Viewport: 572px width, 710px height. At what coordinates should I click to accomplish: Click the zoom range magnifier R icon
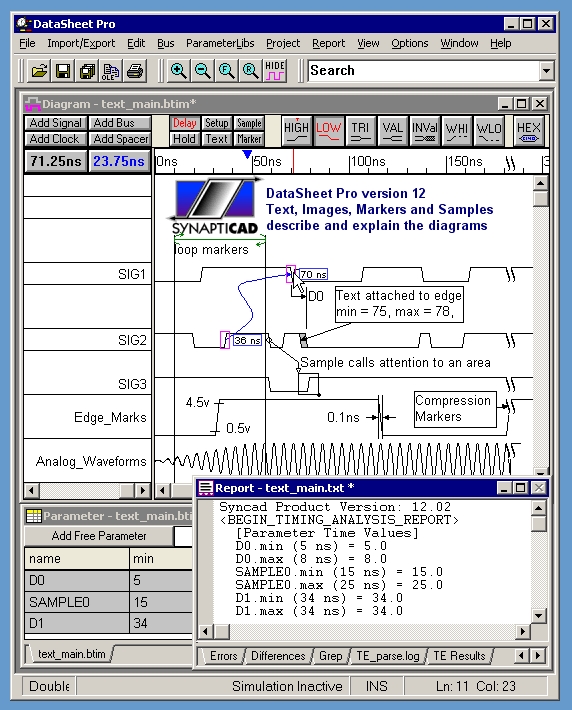[x=250, y=71]
